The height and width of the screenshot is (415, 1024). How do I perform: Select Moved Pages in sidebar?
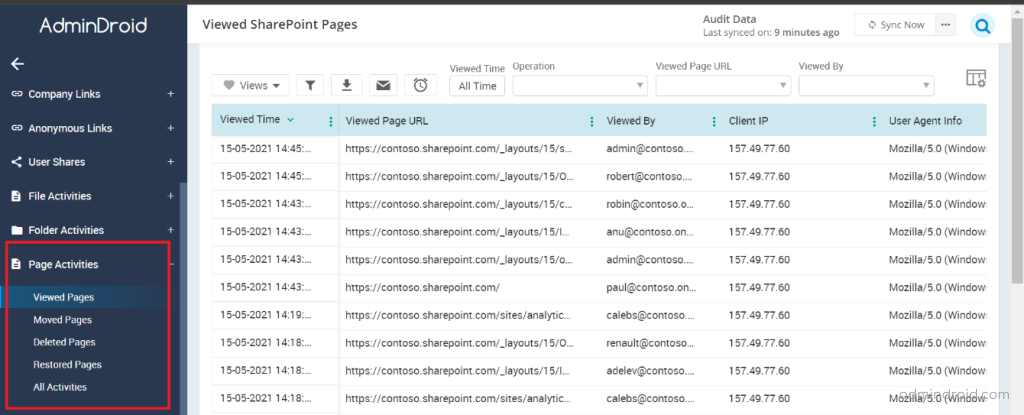click(62, 320)
